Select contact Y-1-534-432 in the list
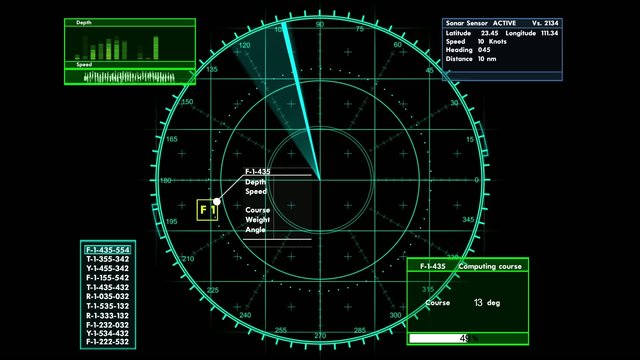This screenshot has width=640, height=360. (x=108, y=333)
